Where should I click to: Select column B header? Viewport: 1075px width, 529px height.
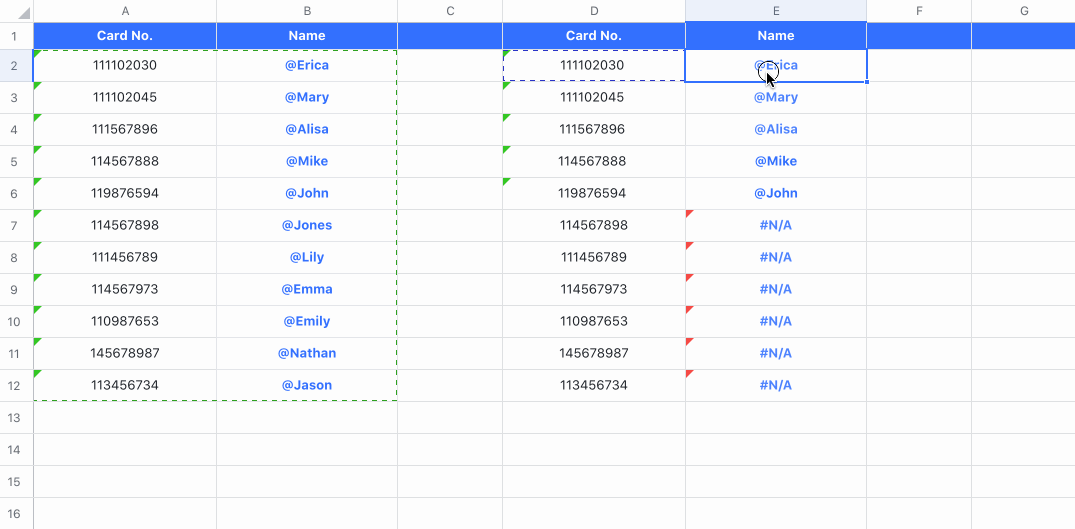coord(307,11)
